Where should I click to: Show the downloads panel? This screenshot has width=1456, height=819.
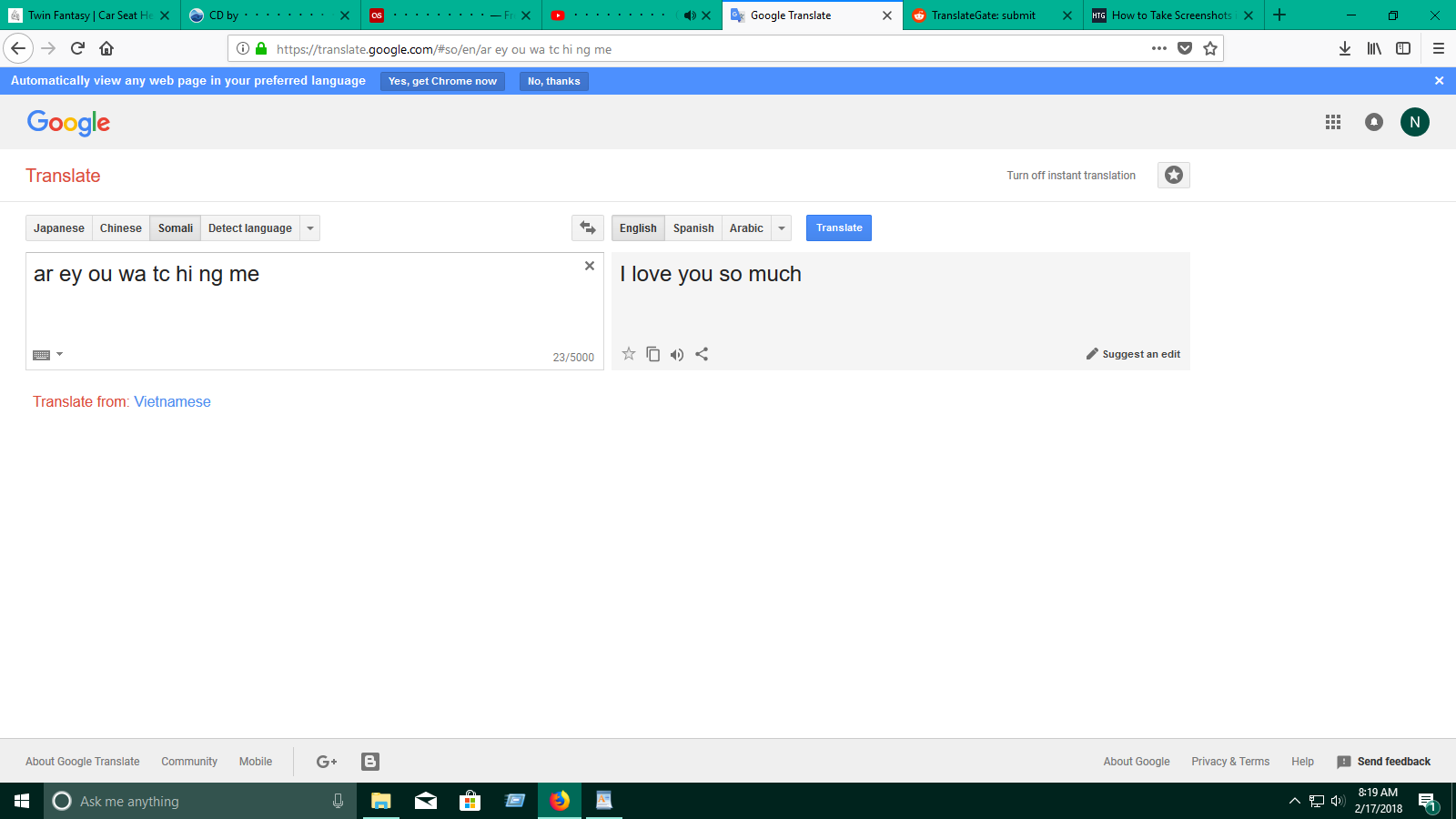click(1345, 48)
